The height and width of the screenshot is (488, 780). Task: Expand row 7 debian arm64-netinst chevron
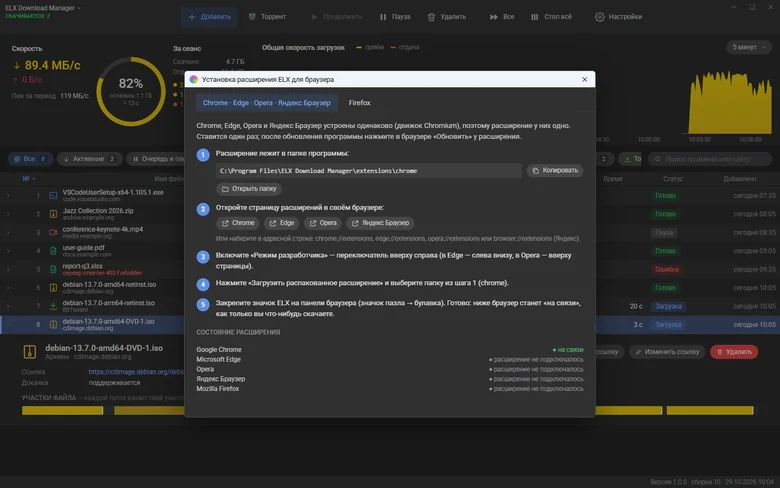click(8, 306)
